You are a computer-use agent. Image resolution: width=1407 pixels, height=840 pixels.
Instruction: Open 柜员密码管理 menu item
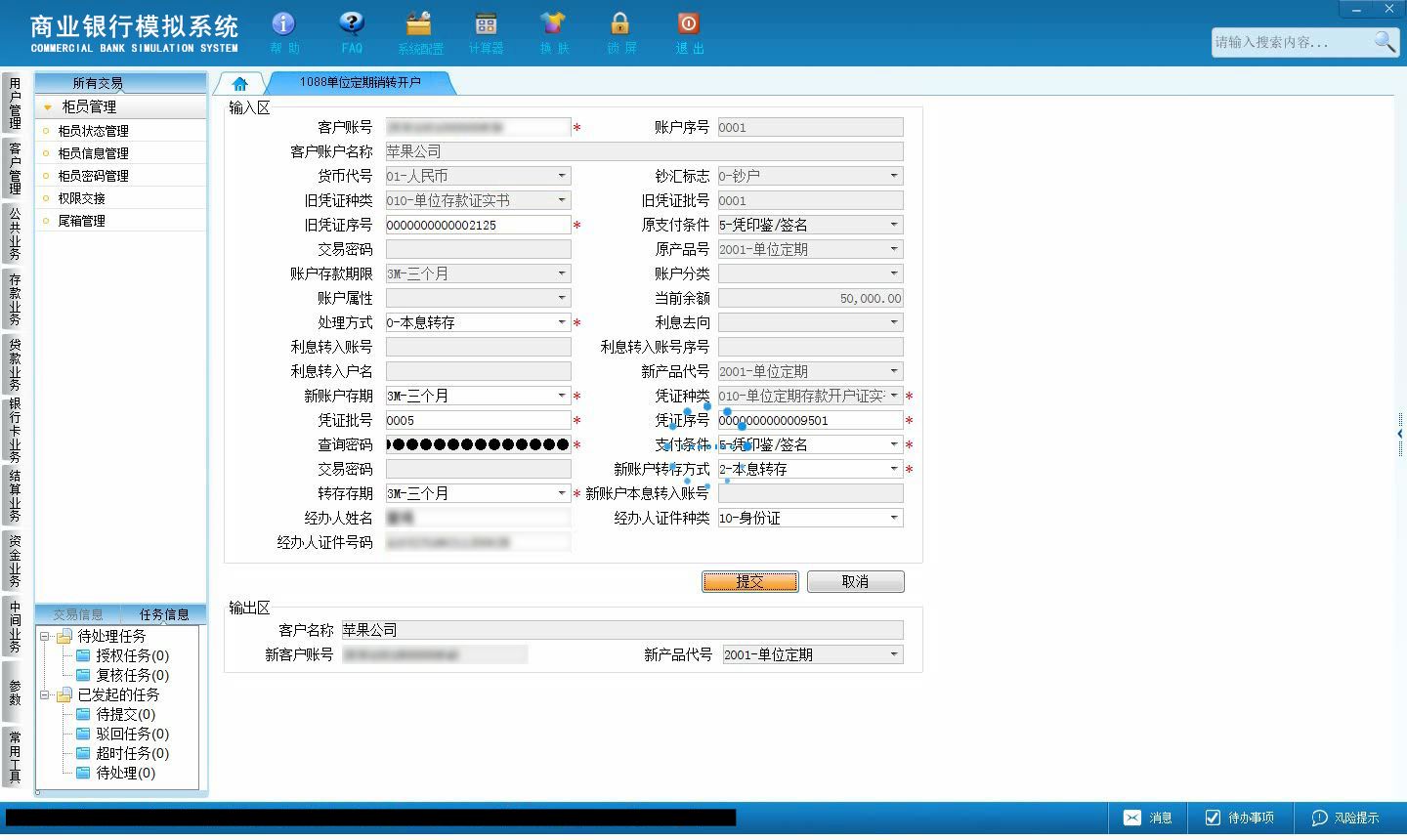tap(93, 176)
